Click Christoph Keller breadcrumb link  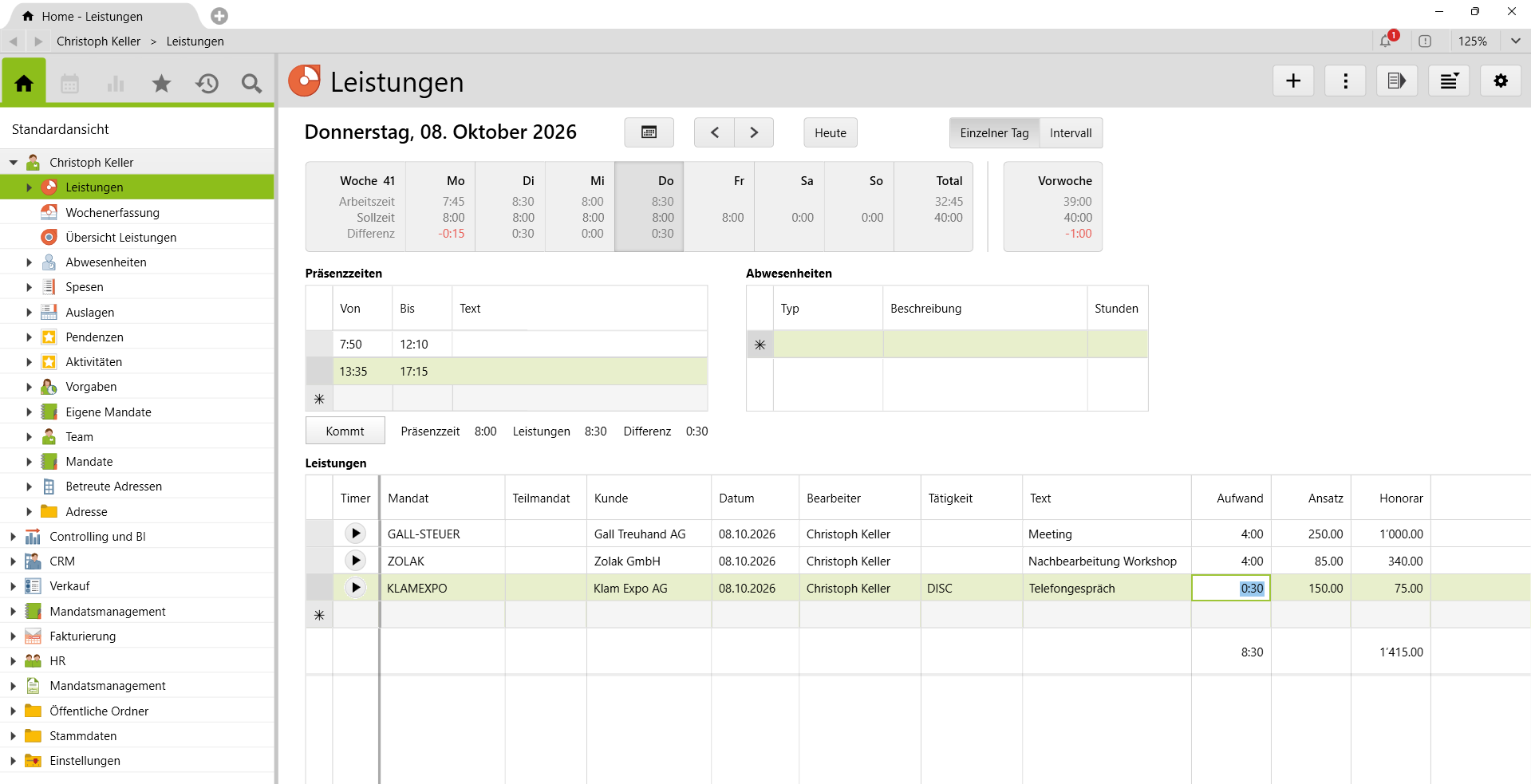(98, 41)
